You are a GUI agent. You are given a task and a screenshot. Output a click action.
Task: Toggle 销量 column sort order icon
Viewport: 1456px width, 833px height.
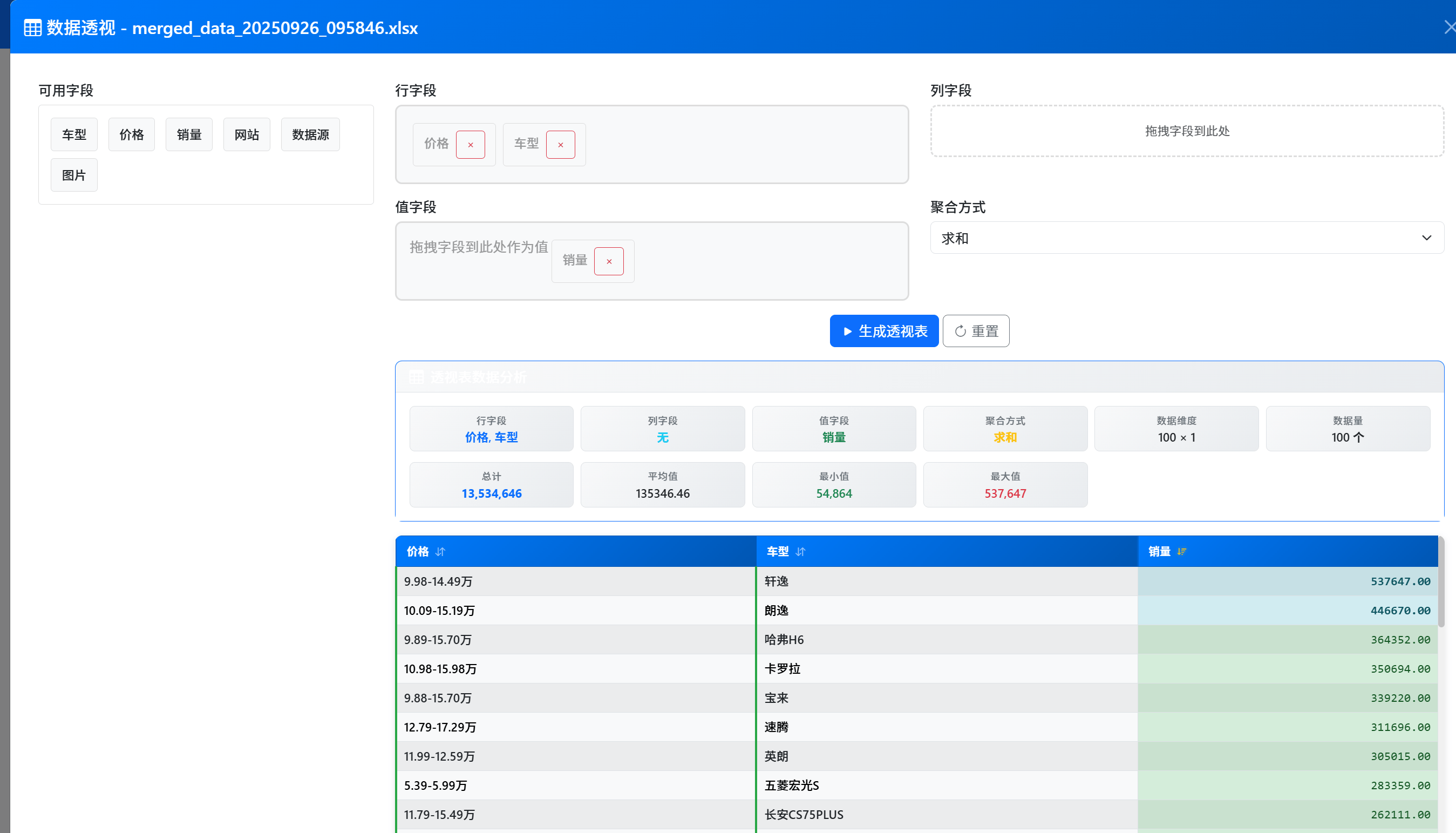point(1181,552)
